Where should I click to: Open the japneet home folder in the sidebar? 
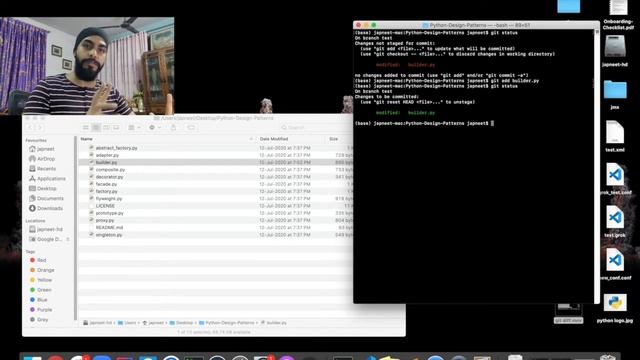42,149
